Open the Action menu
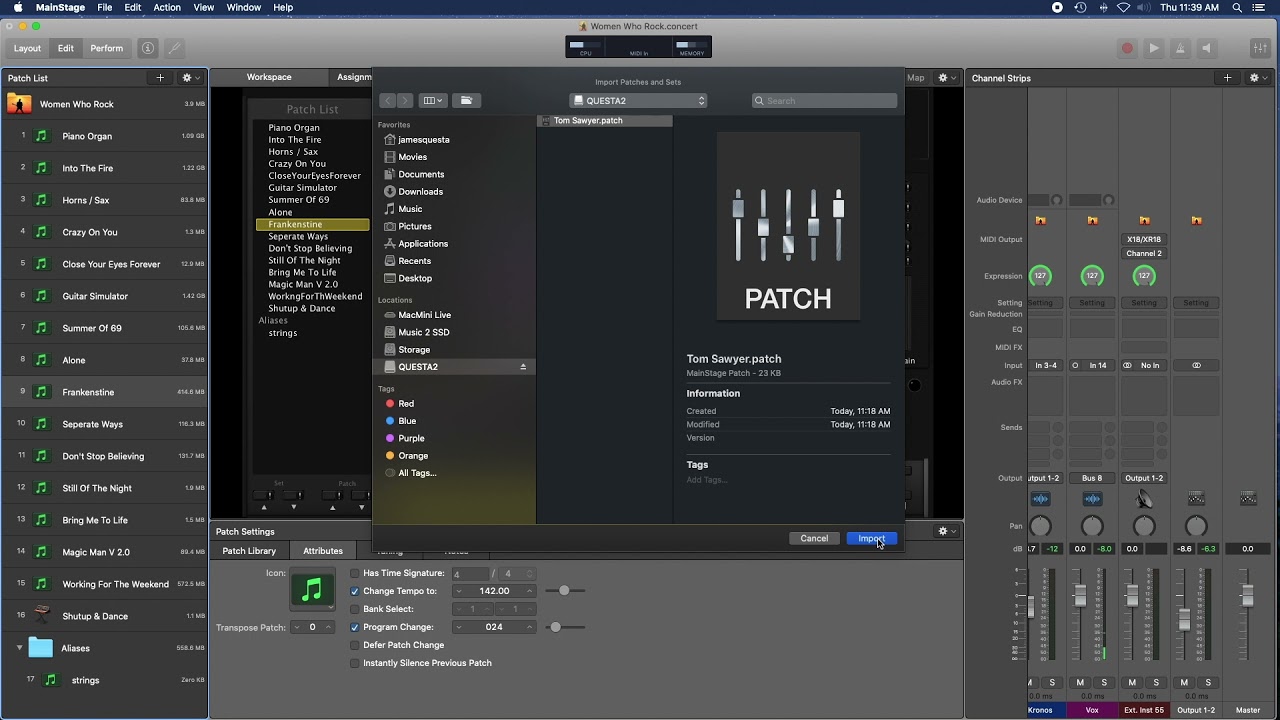Screen dimensions: 1280x720 167,7
